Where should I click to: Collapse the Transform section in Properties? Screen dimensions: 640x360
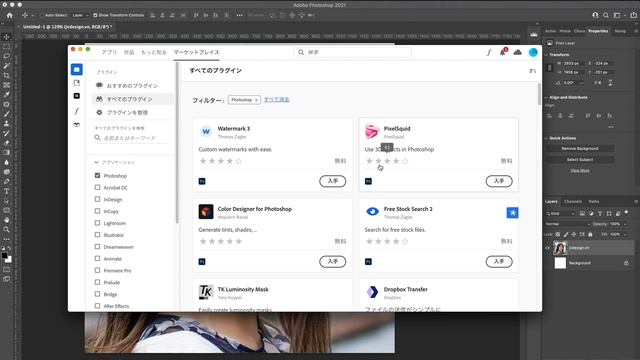coord(546,54)
